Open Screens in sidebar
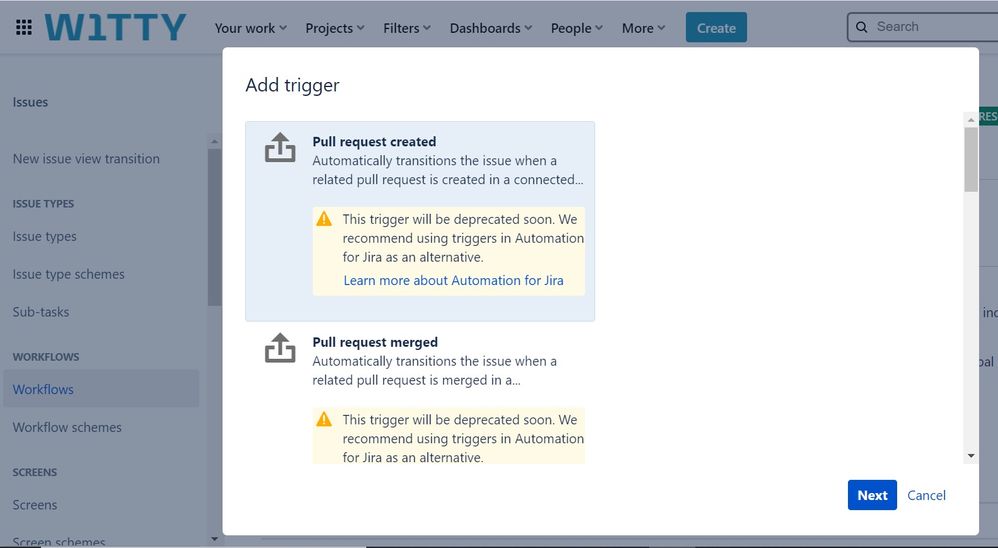Screen dimensions: 998x548 [x=35, y=505]
